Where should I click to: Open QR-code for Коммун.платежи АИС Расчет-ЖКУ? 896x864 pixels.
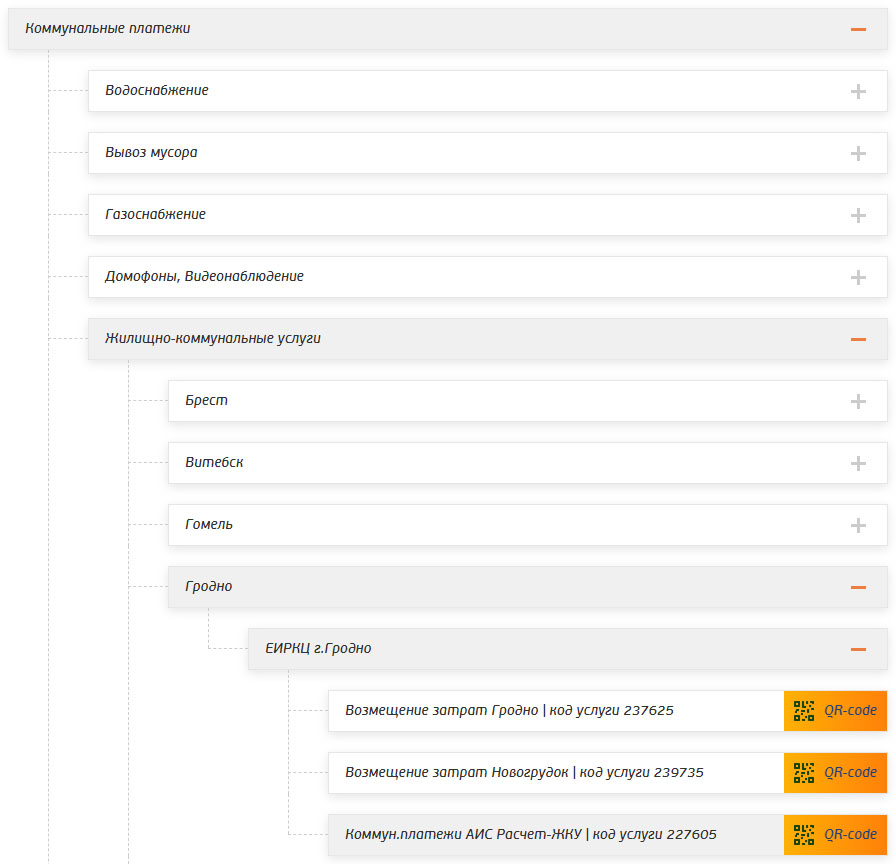pos(835,835)
